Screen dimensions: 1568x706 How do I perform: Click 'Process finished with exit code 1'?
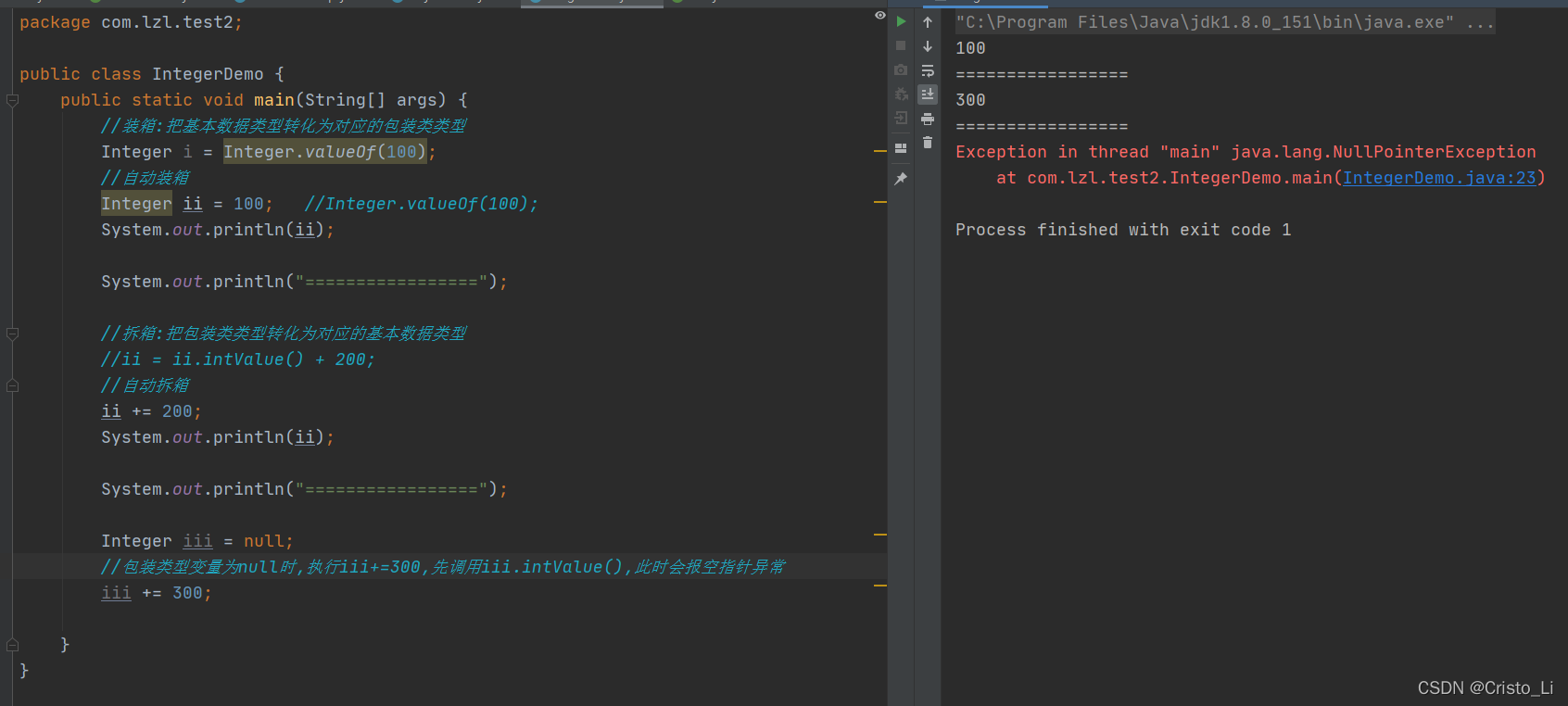click(x=1123, y=230)
